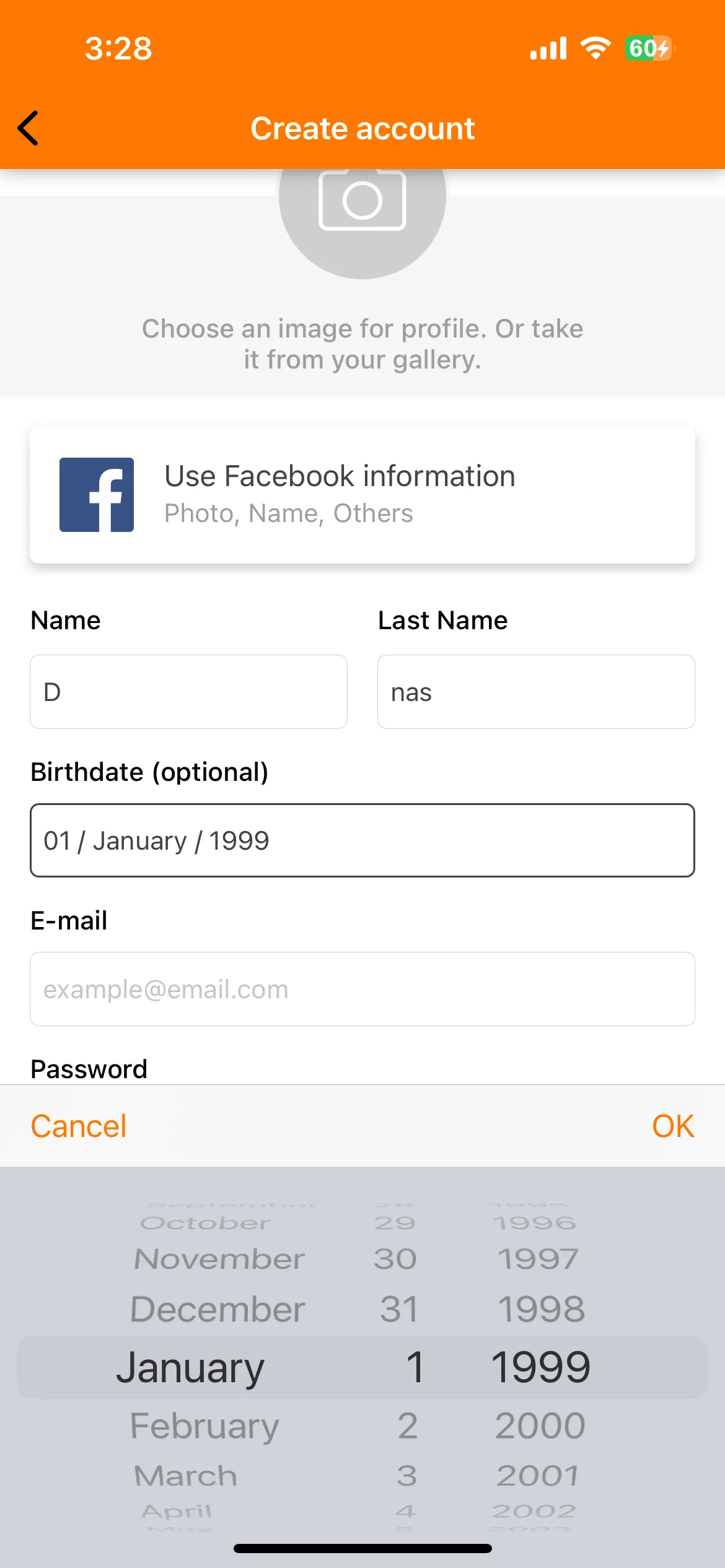Tap the cellular signal bars icon

[x=548, y=48]
